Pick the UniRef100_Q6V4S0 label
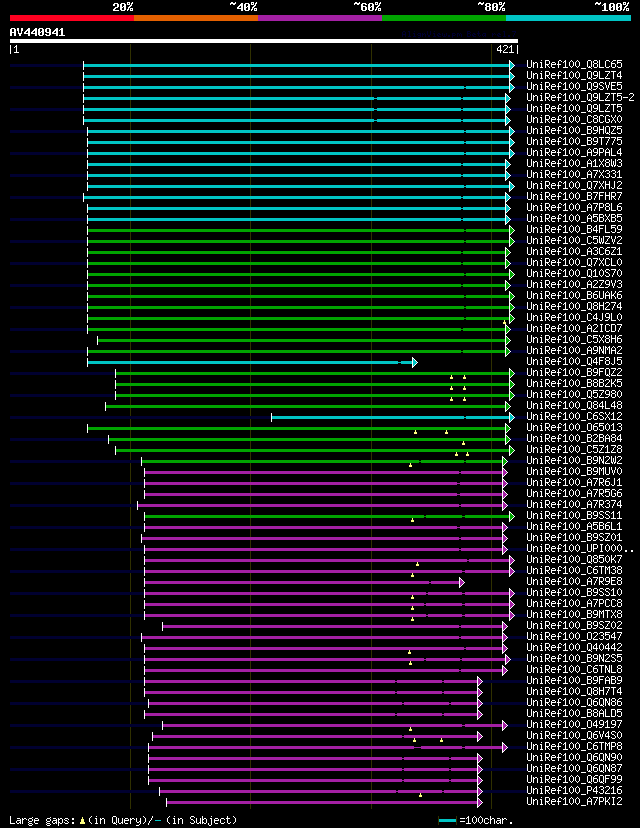The image size is (640, 828). (575, 735)
